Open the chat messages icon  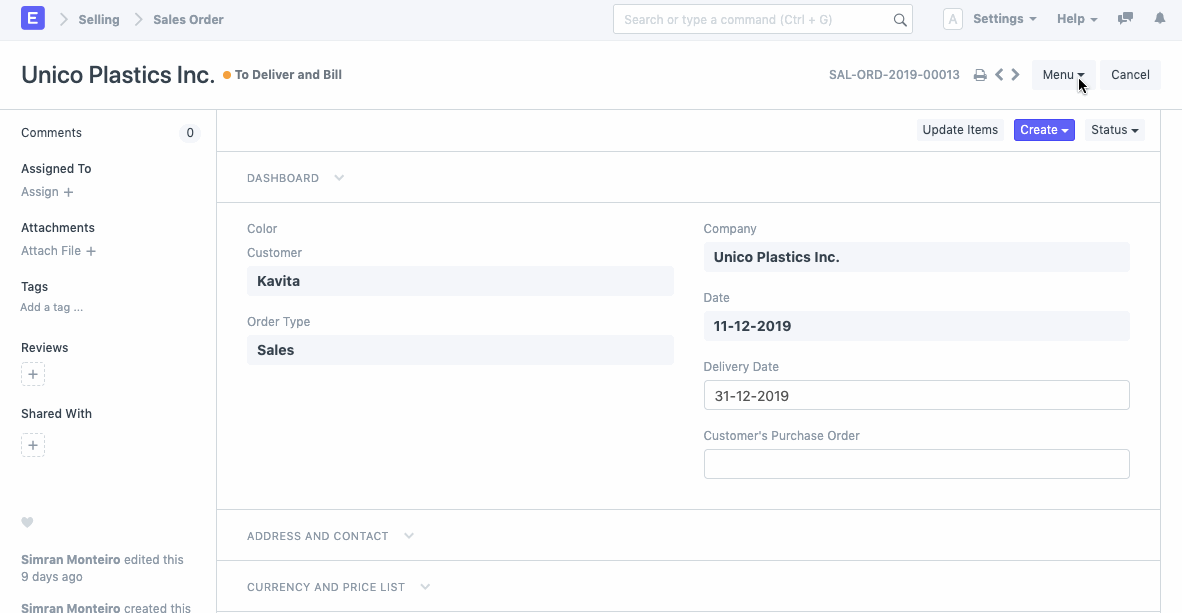tap(1125, 19)
